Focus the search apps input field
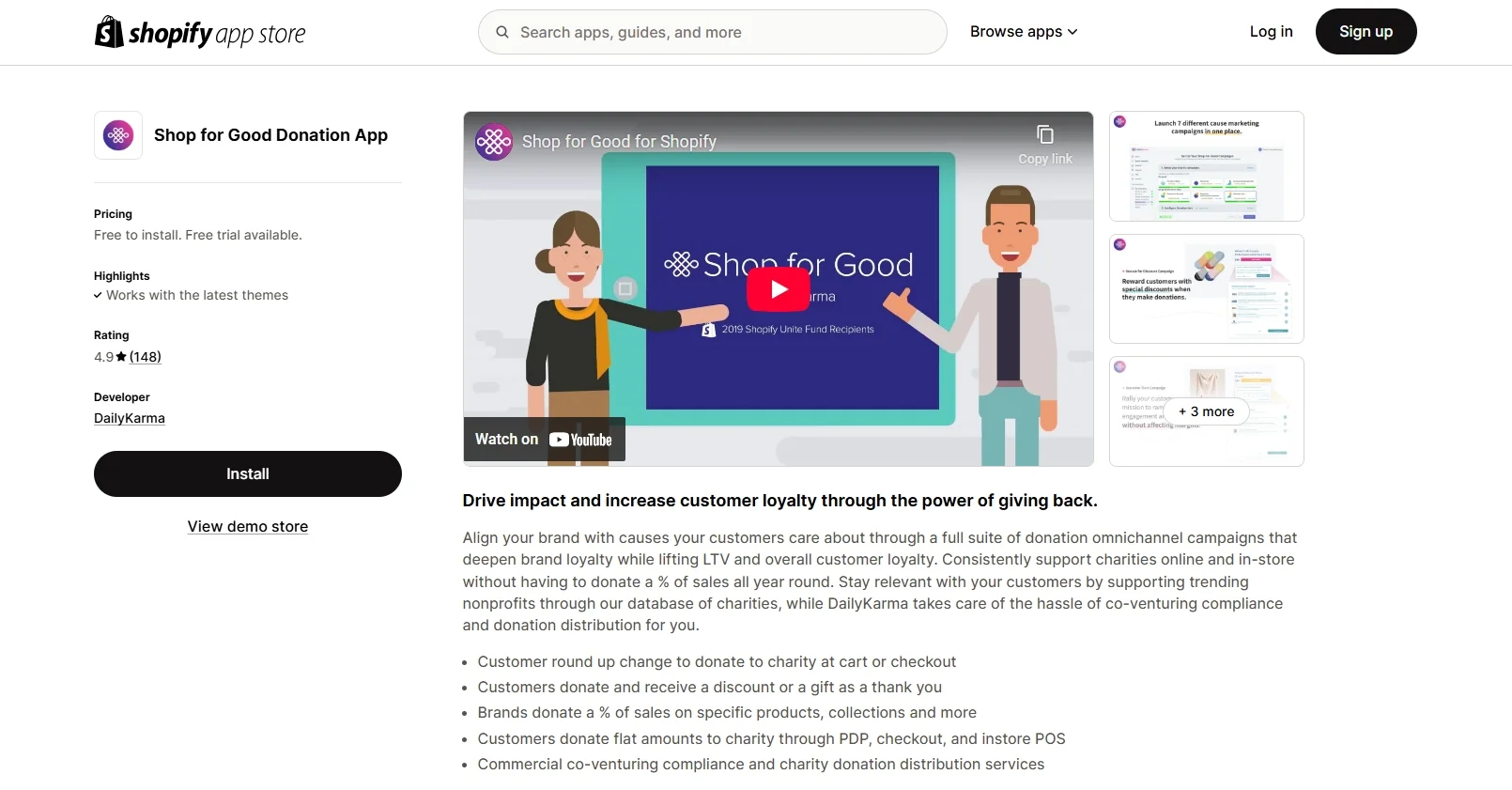Viewport: 1512px width, 790px height. click(713, 32)
